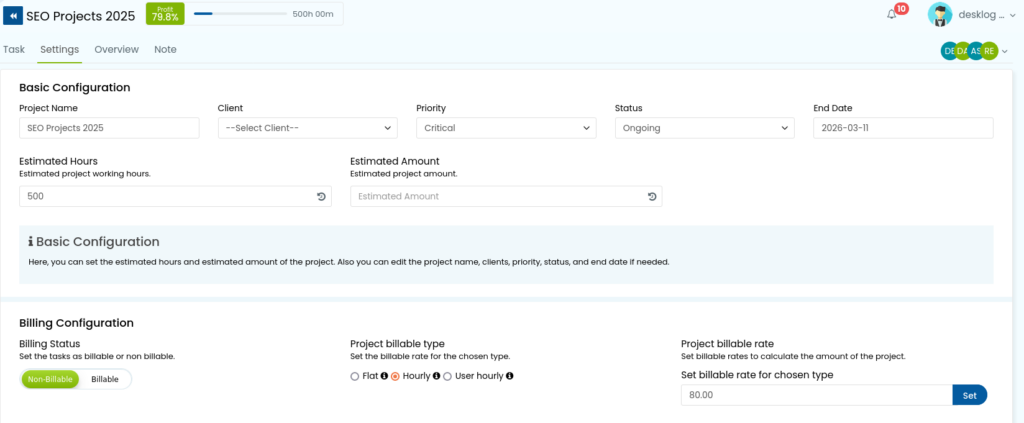Click the End Date input field
Viewport: 1024px width, 423px height.
coord(903,128)
